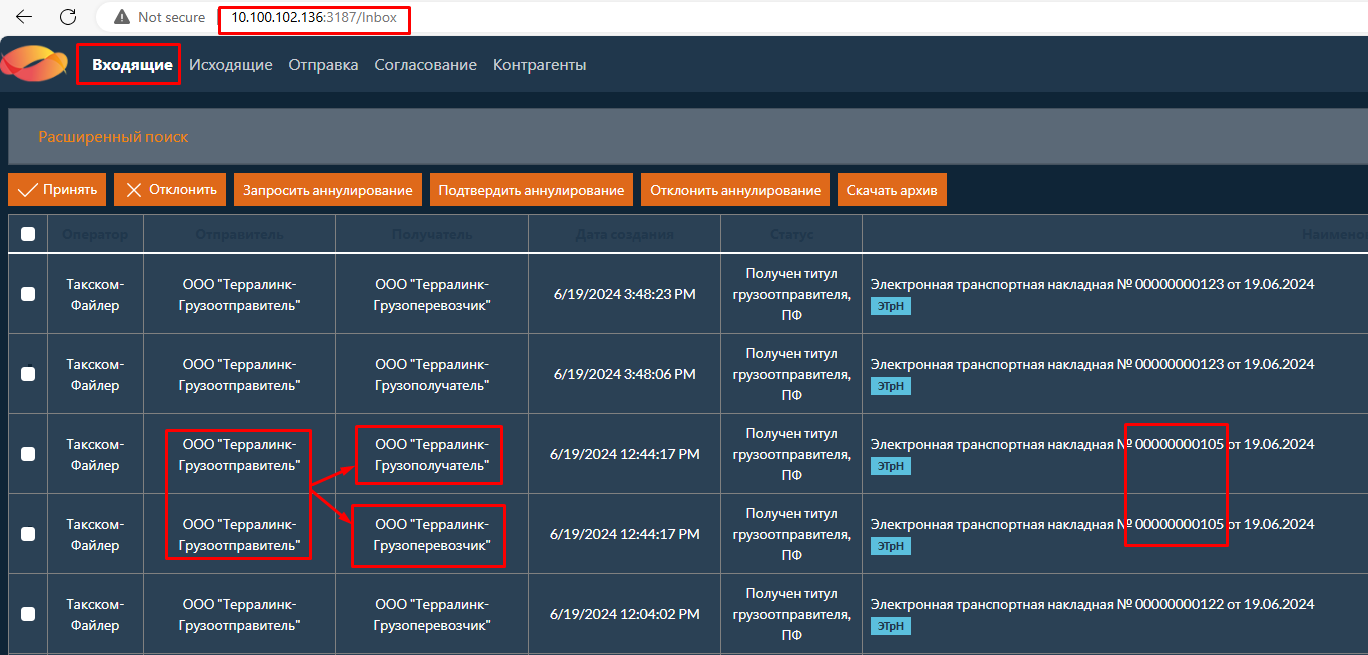Click date cell 6/19/2024 3:48:06 PM
This screenshot has height=655, width=1368.
(x=625, y=374)
